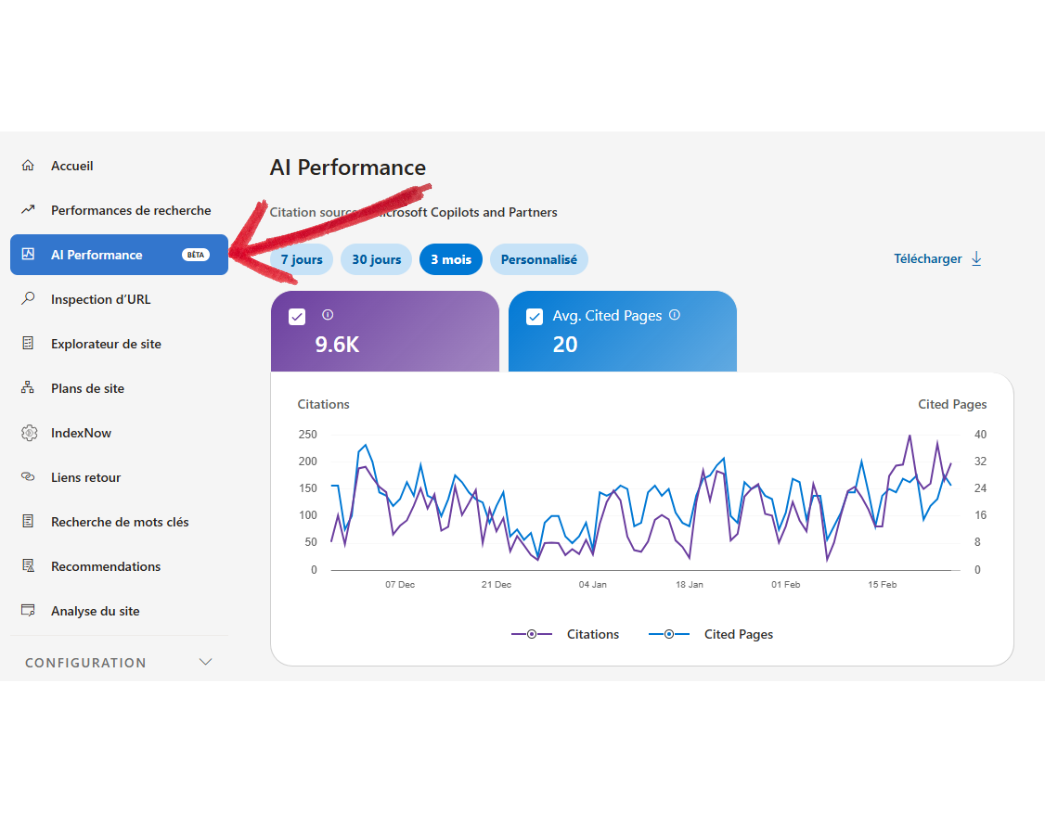Open Plans de site sitemap icon
The height and width of the screenshot is (813, 1045).
point(28,388)
